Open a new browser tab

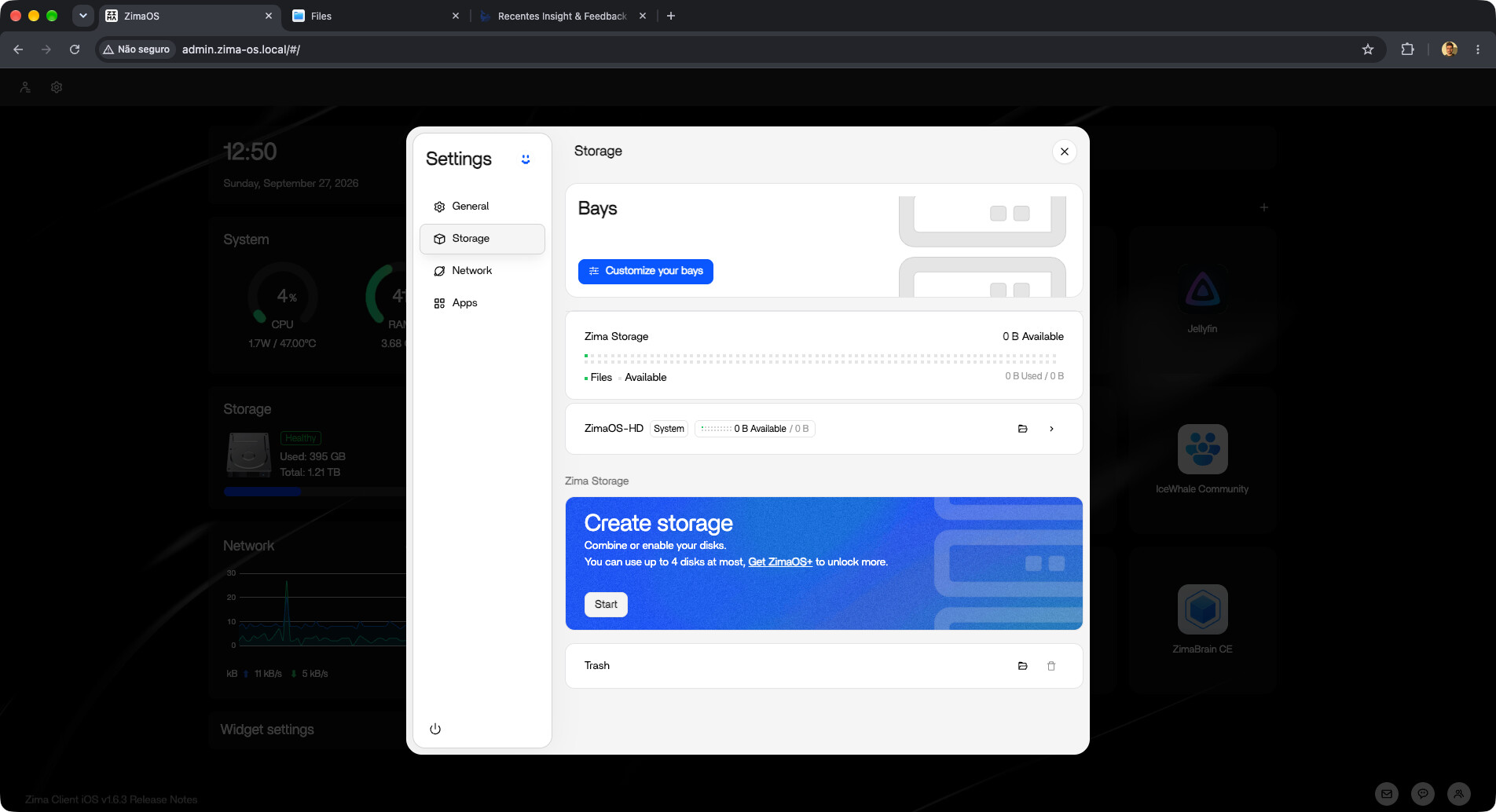[x=671, y=16]
